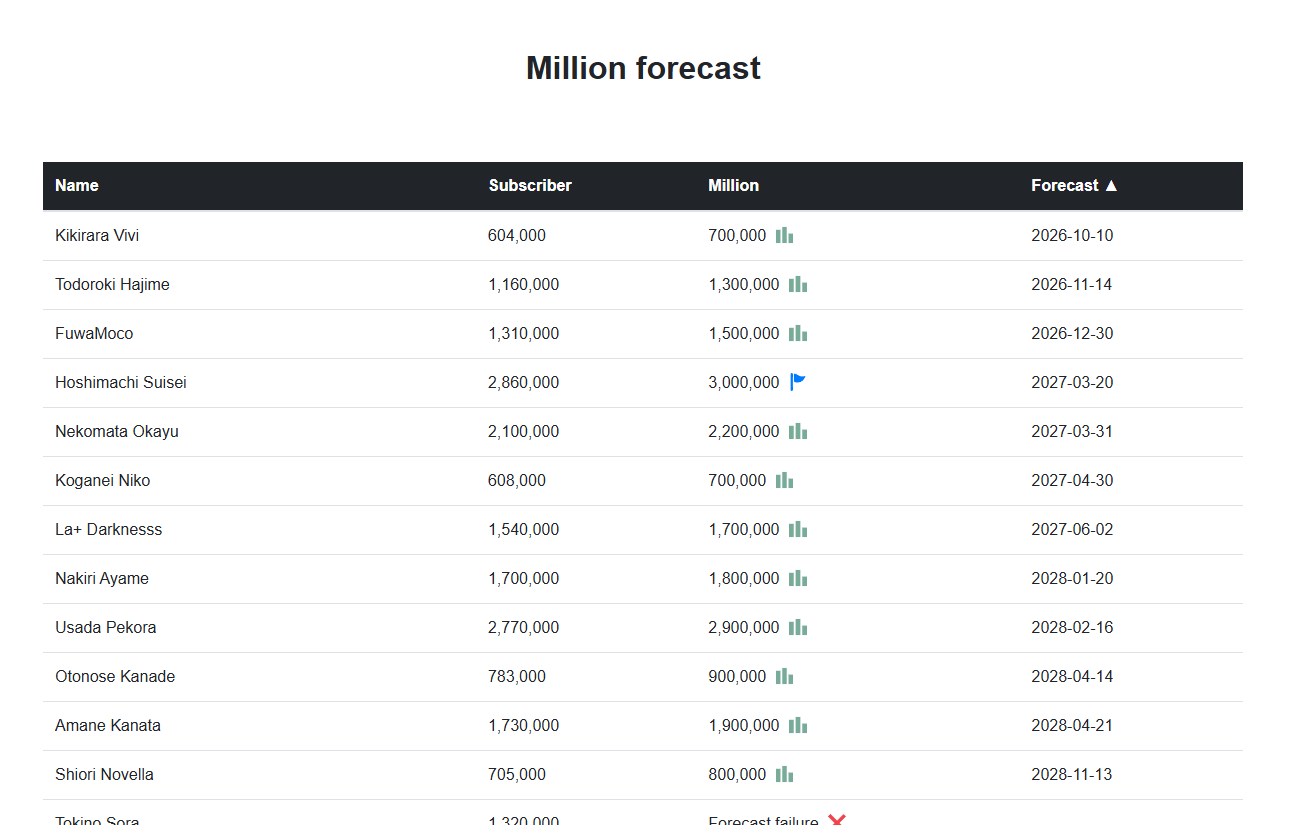Click the forecast date 2028-02-16
This screenshot has width=1315, height=825.
click(1072, 628)
